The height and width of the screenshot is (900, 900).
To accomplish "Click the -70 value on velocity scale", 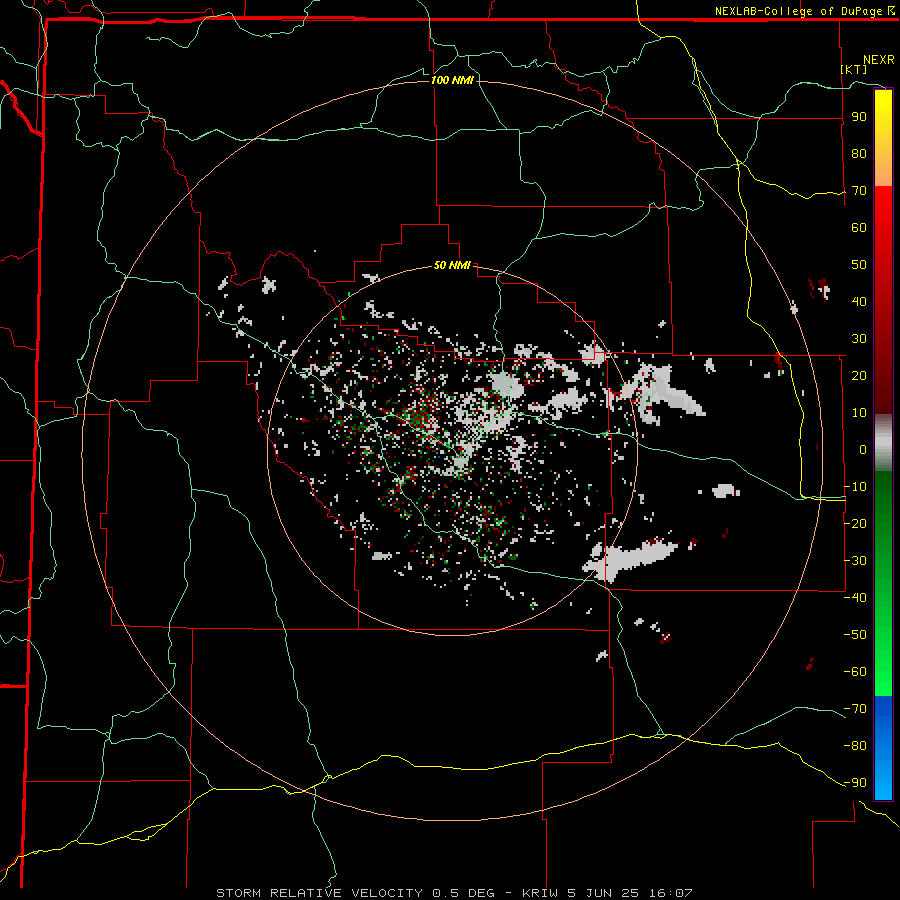I will pos(855,709).
